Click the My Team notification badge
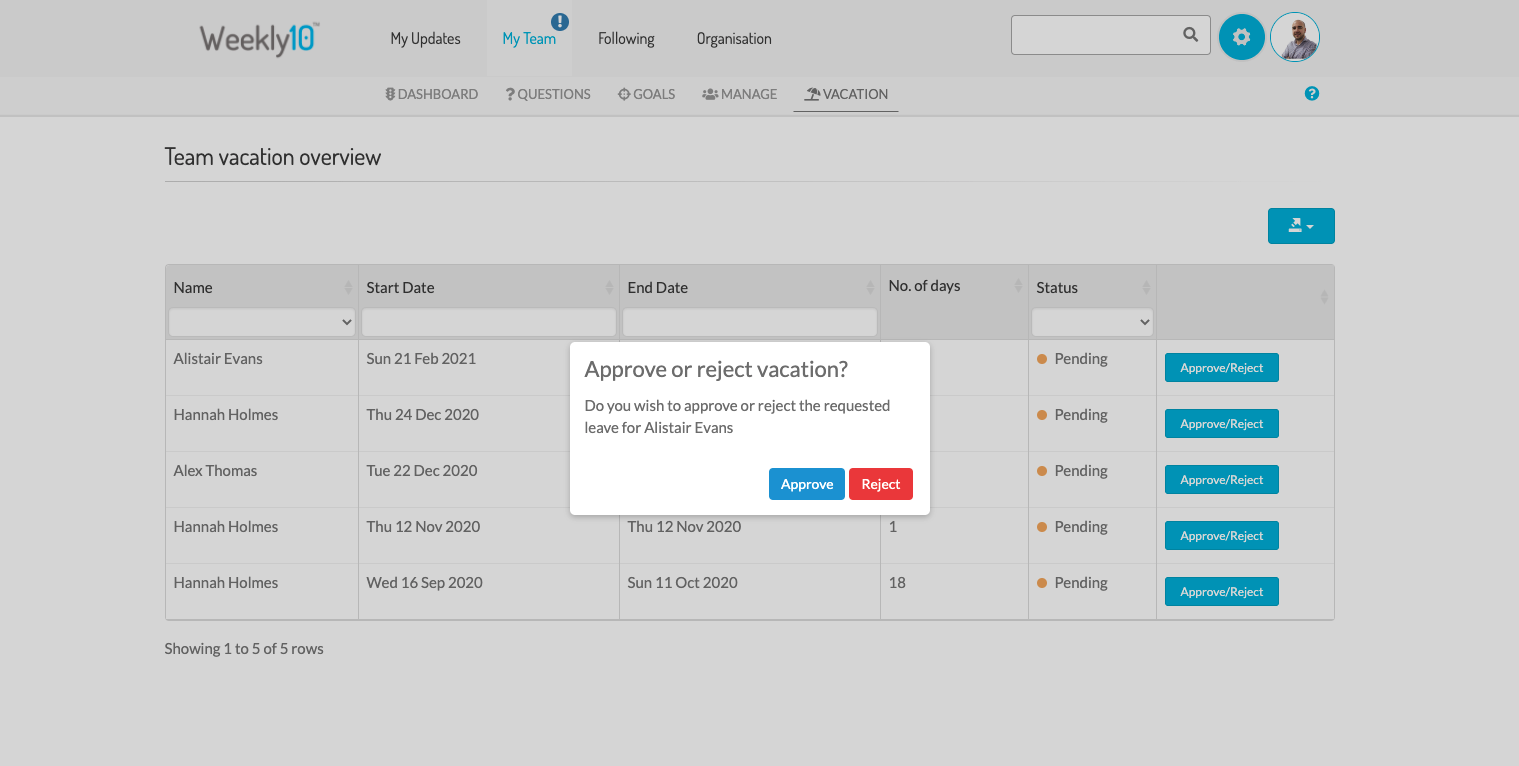Image resolution: width=1519 pixels, height=766 pixels. coord(559,22)
